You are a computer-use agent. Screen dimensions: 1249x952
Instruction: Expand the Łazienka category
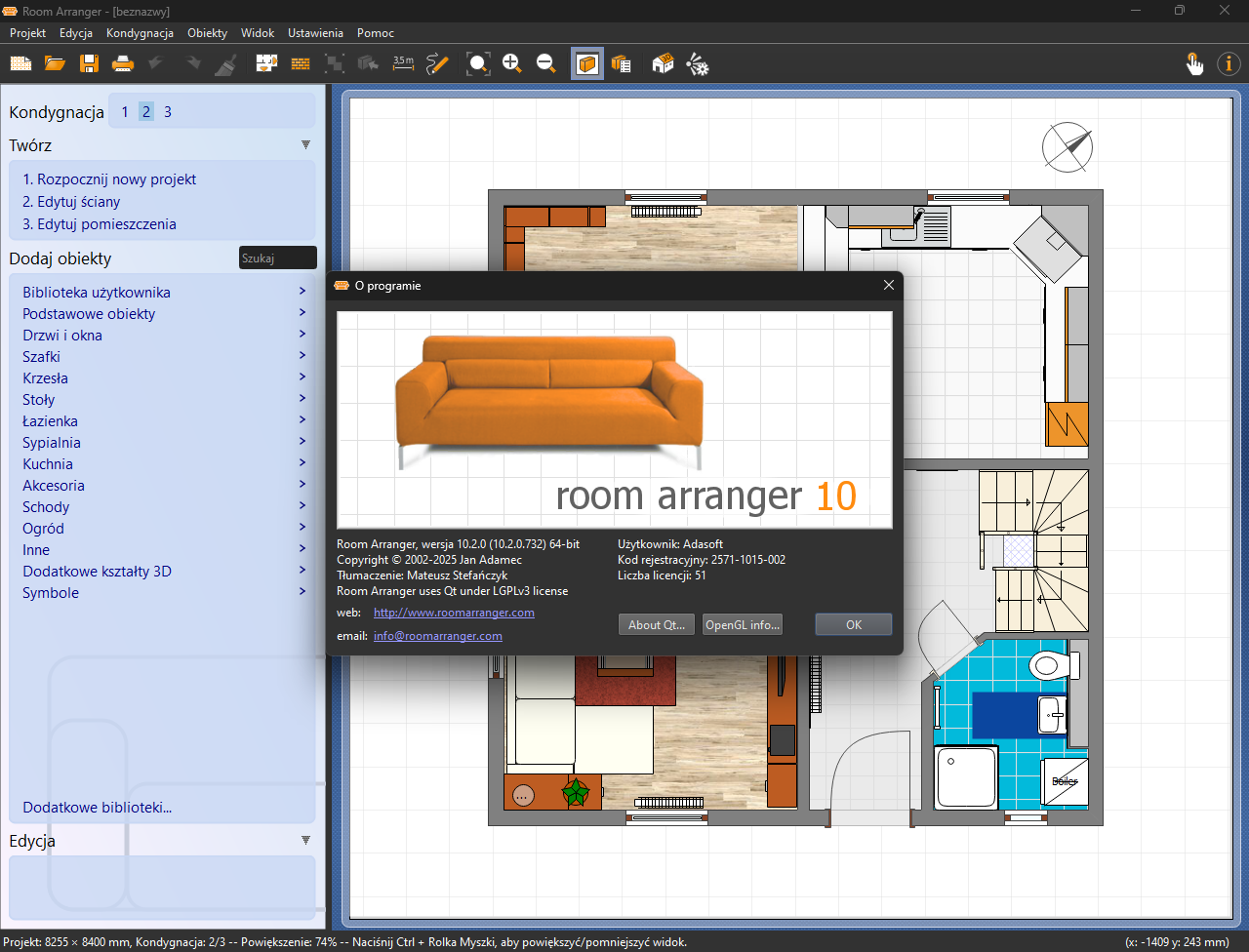click(164, 421)
